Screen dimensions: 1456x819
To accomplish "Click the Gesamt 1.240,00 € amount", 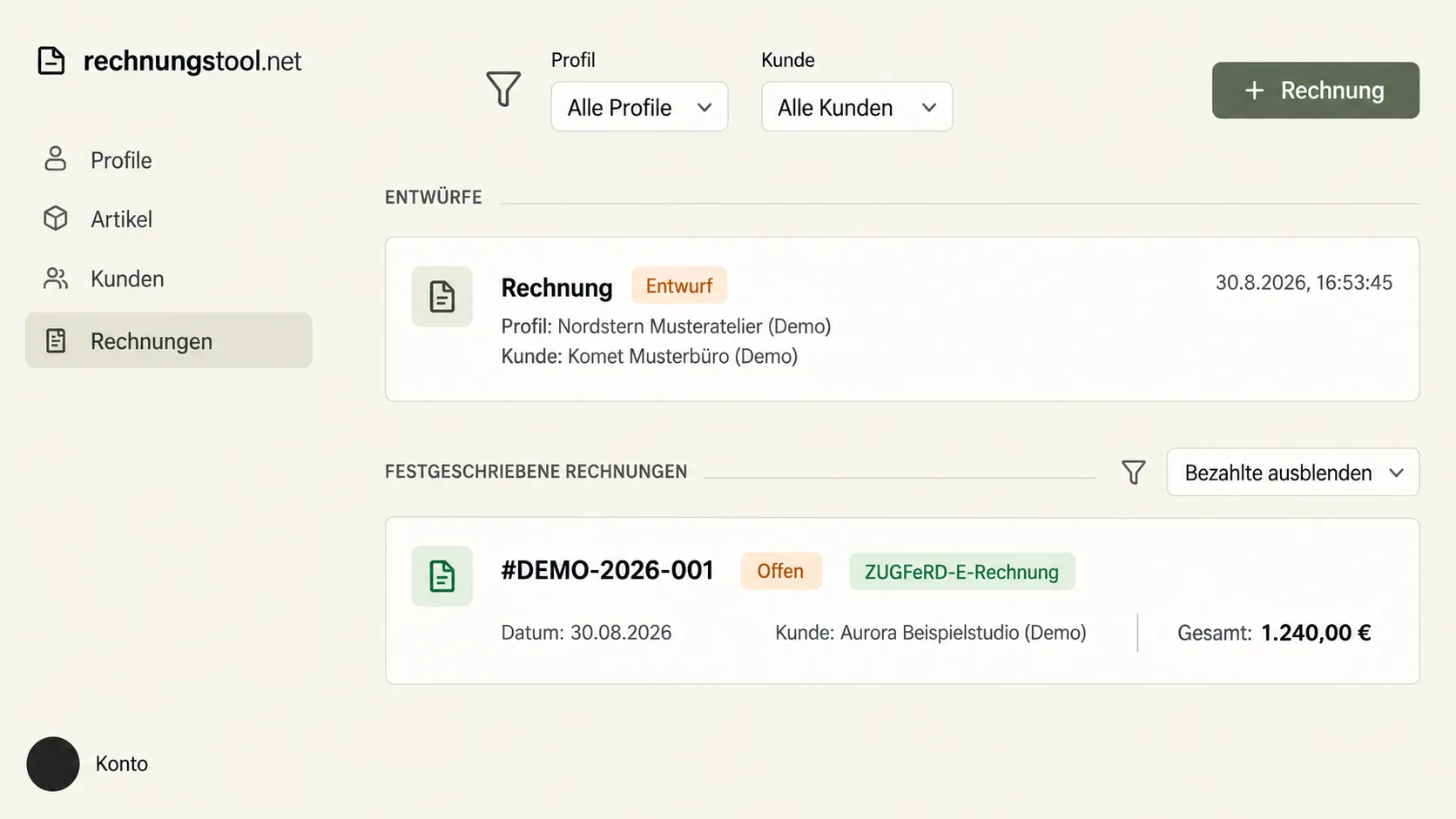I will pyautogui.click(x=1274, y=633).
